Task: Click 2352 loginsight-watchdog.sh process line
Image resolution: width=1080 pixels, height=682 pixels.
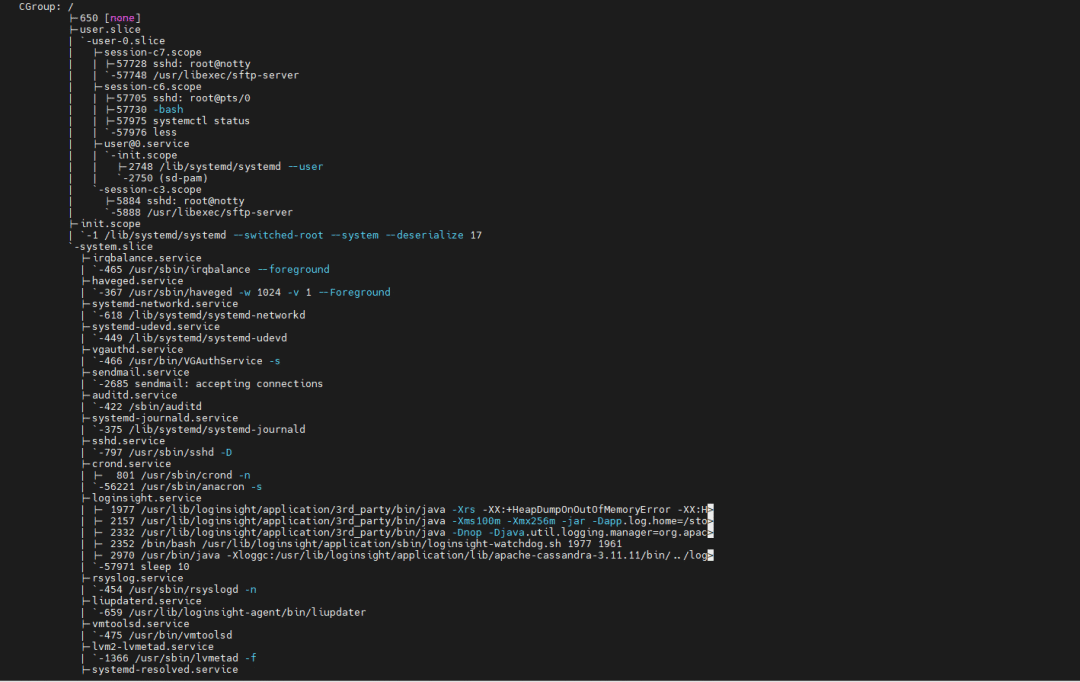Action: (x=366, y=544)
